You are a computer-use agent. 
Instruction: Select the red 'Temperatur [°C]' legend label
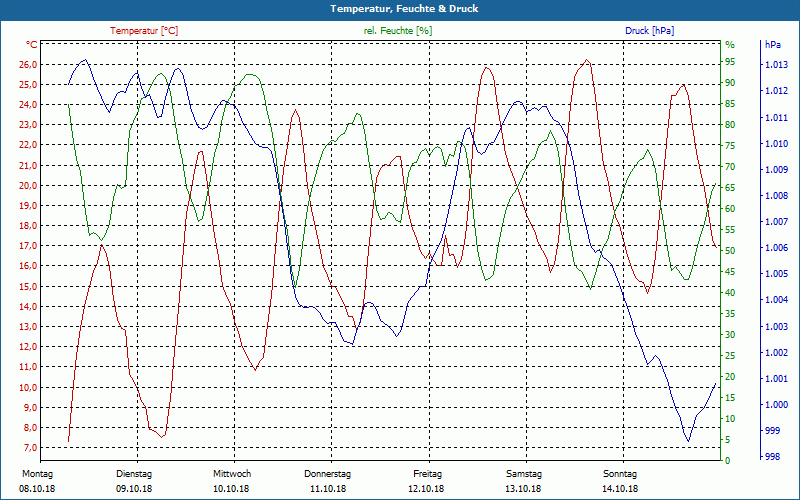(x=144, y=31)
